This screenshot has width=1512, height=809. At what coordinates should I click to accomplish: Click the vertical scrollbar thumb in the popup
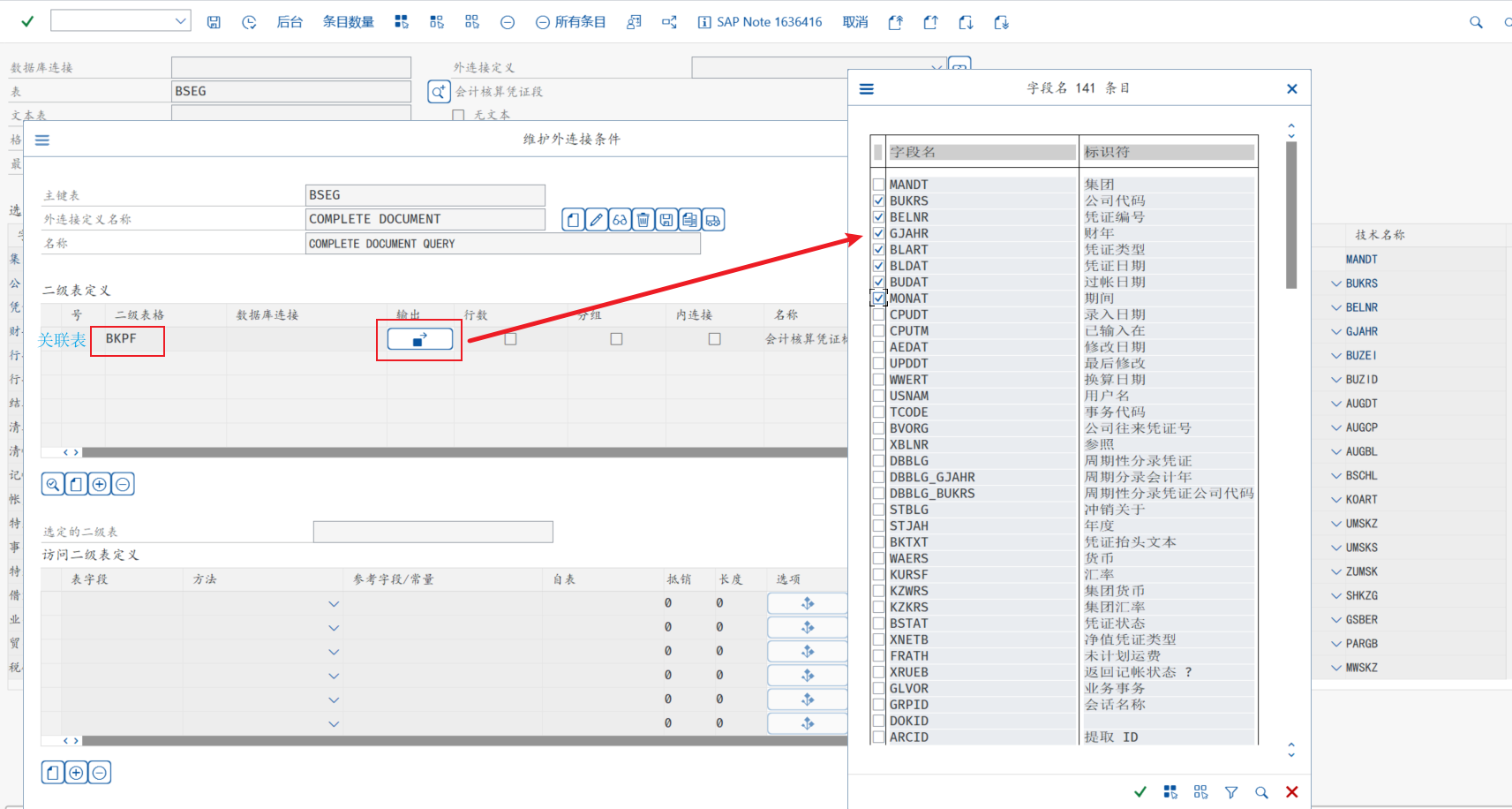(1291, 215)
